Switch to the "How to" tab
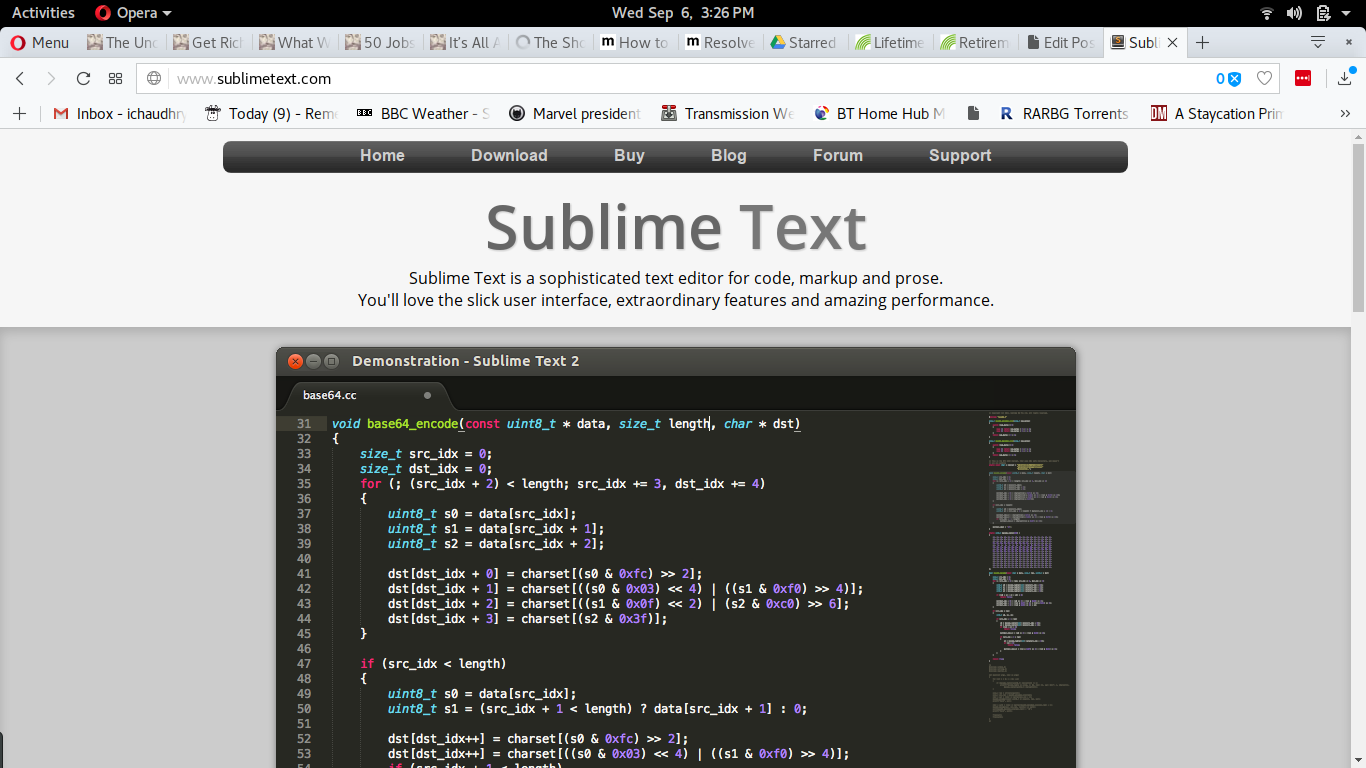Viewport: 1366px width, 768px height. point(635,42)
